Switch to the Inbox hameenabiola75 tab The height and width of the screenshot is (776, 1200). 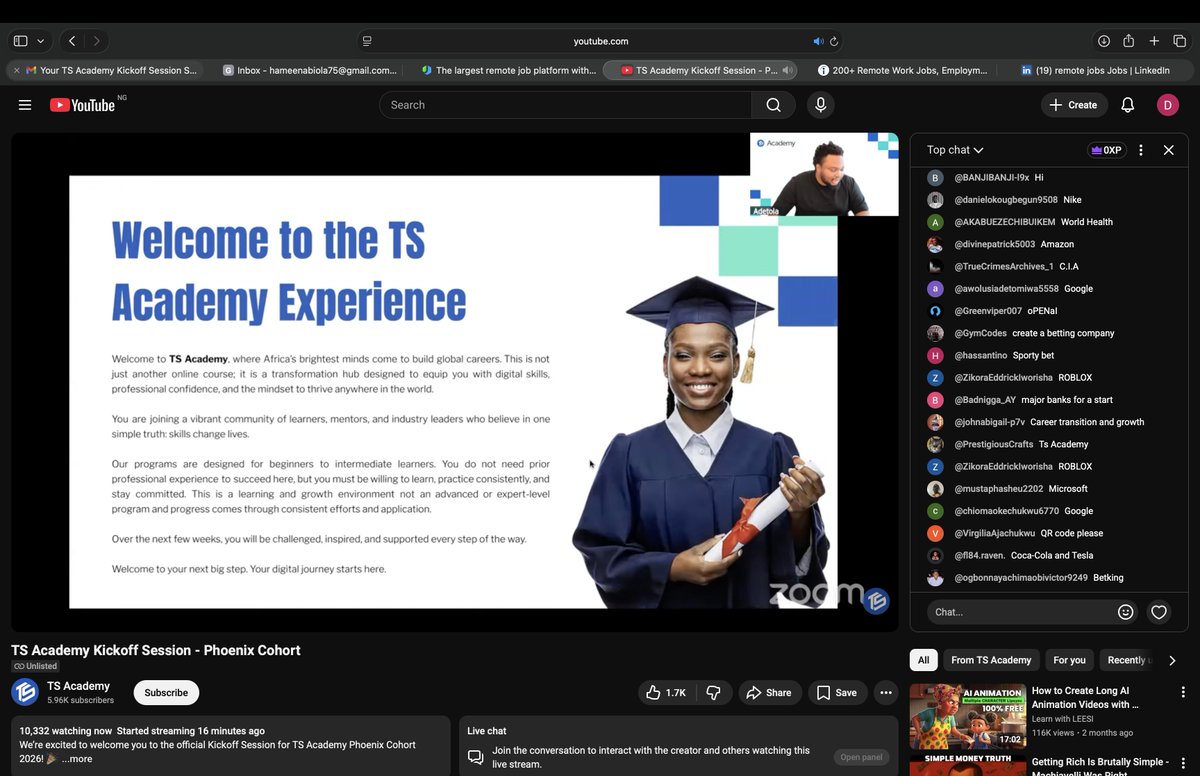click(312, 71)
